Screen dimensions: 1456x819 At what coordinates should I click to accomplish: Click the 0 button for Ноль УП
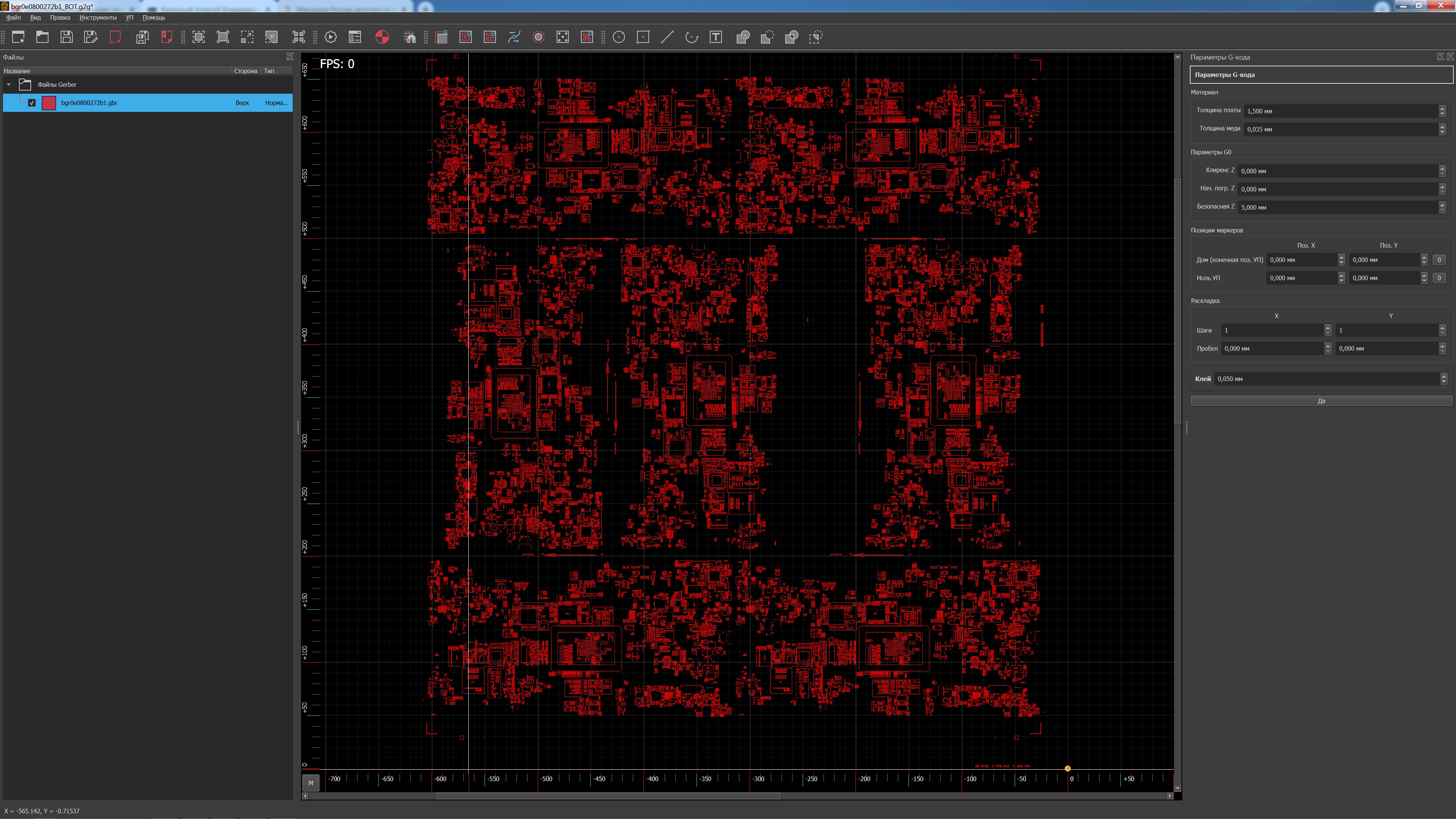pyautogui.click(x=1439, y=278)
